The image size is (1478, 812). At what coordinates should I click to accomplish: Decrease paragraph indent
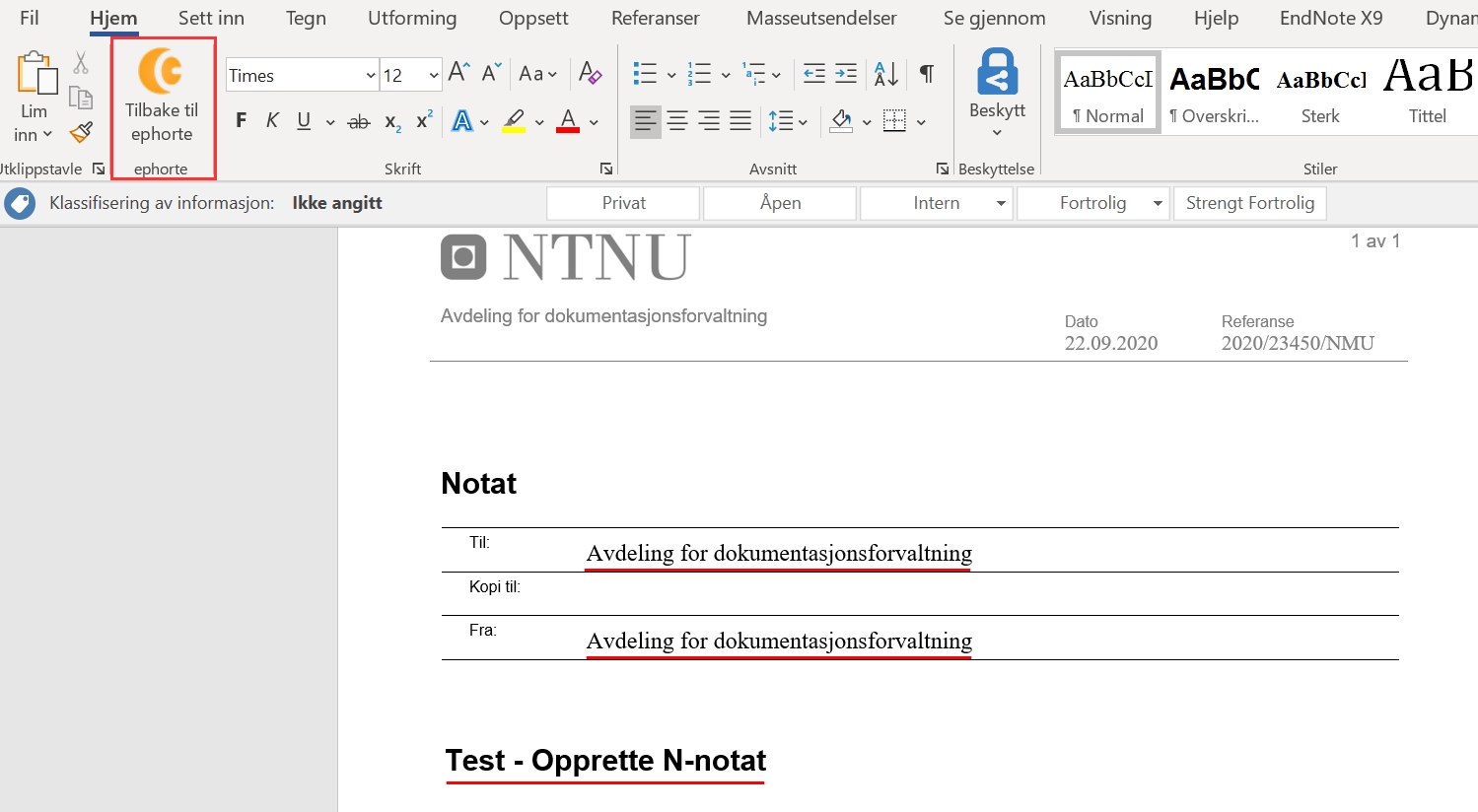pos(814,74)
